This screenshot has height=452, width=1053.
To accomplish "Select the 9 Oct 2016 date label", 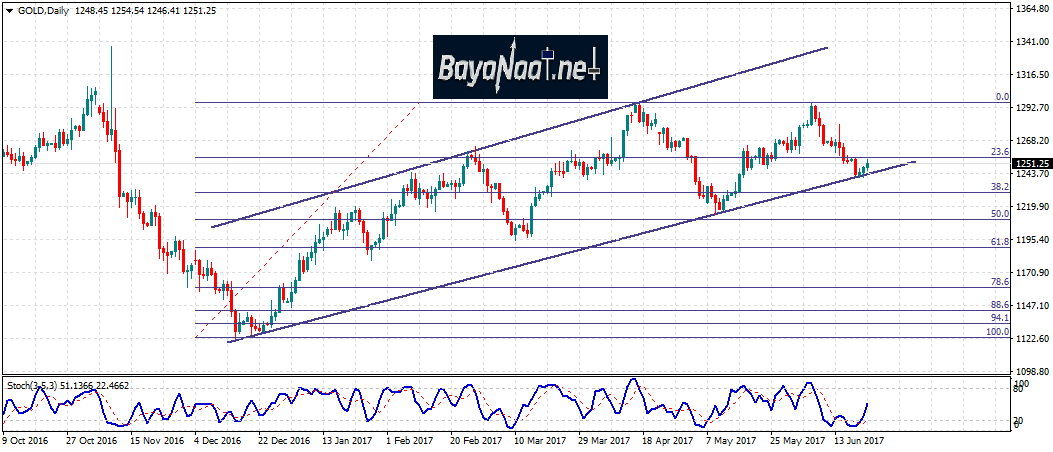I will pos(25,439).
